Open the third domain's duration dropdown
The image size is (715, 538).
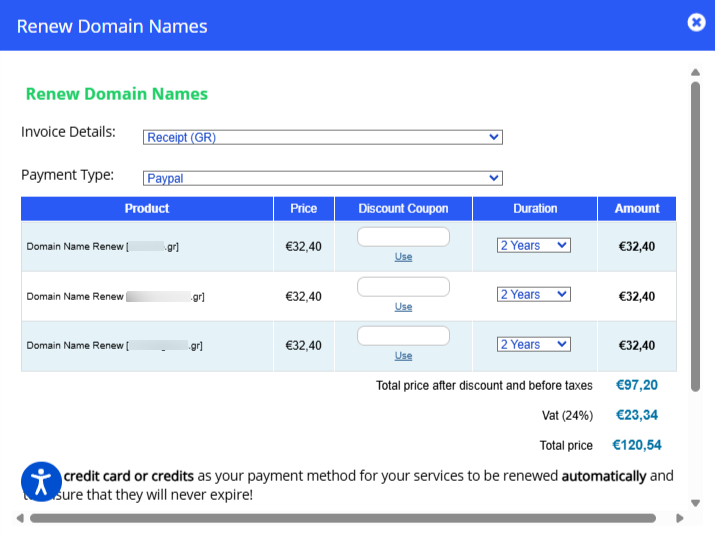534,344
